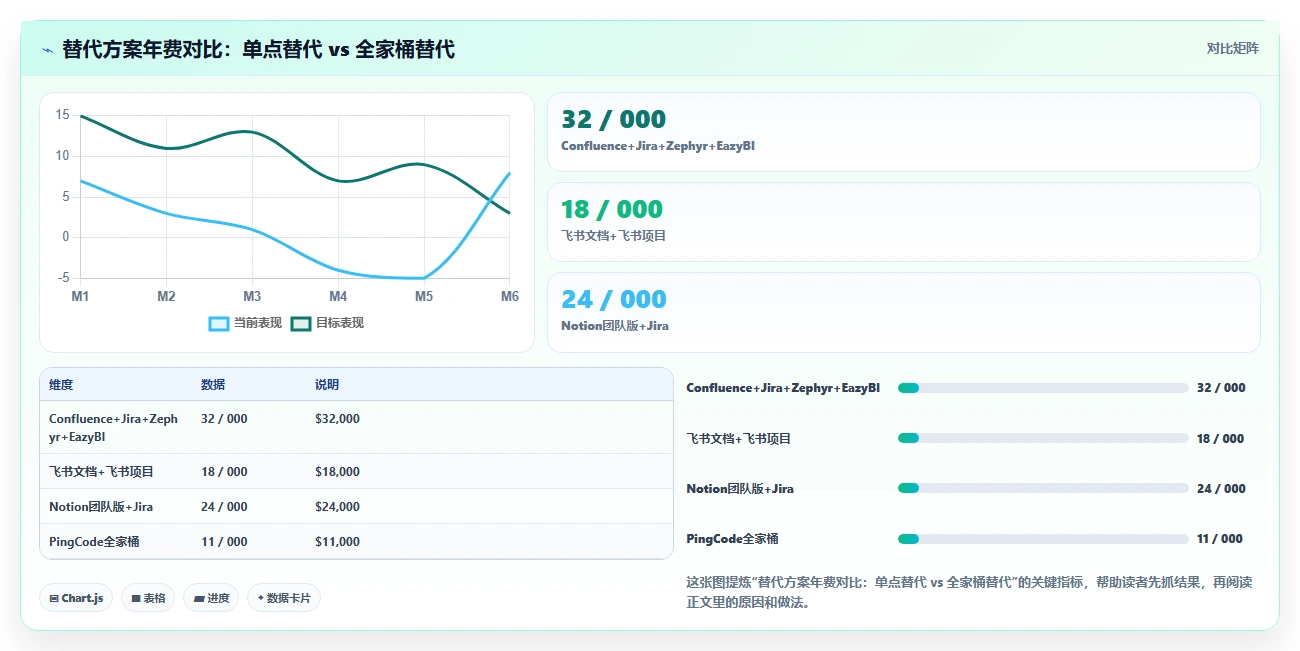Click the lightning icon beside the title

click(48, 49)
